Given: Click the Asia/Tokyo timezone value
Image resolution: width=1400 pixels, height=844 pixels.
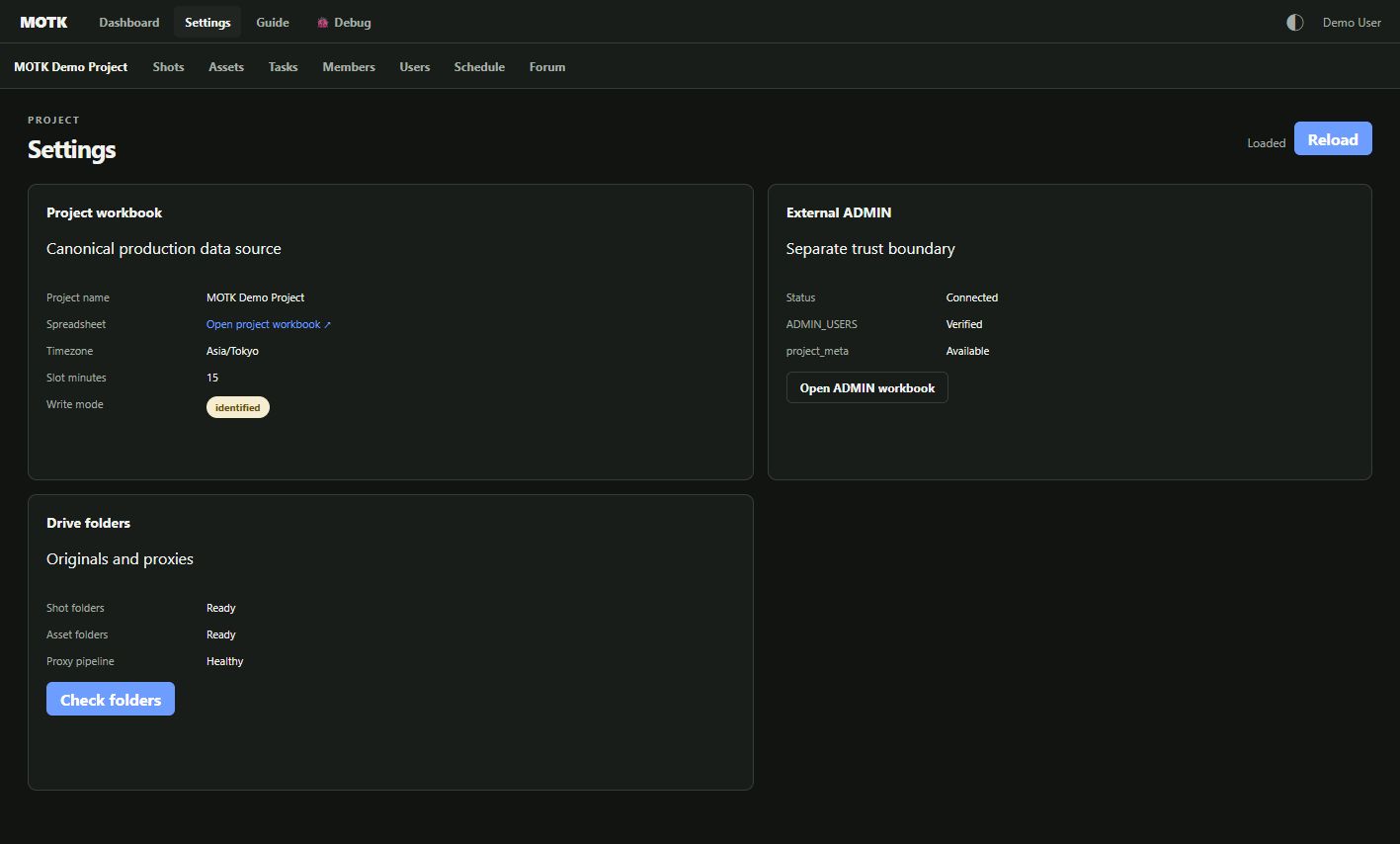Looking at the screenshot, I should (232, 351).
